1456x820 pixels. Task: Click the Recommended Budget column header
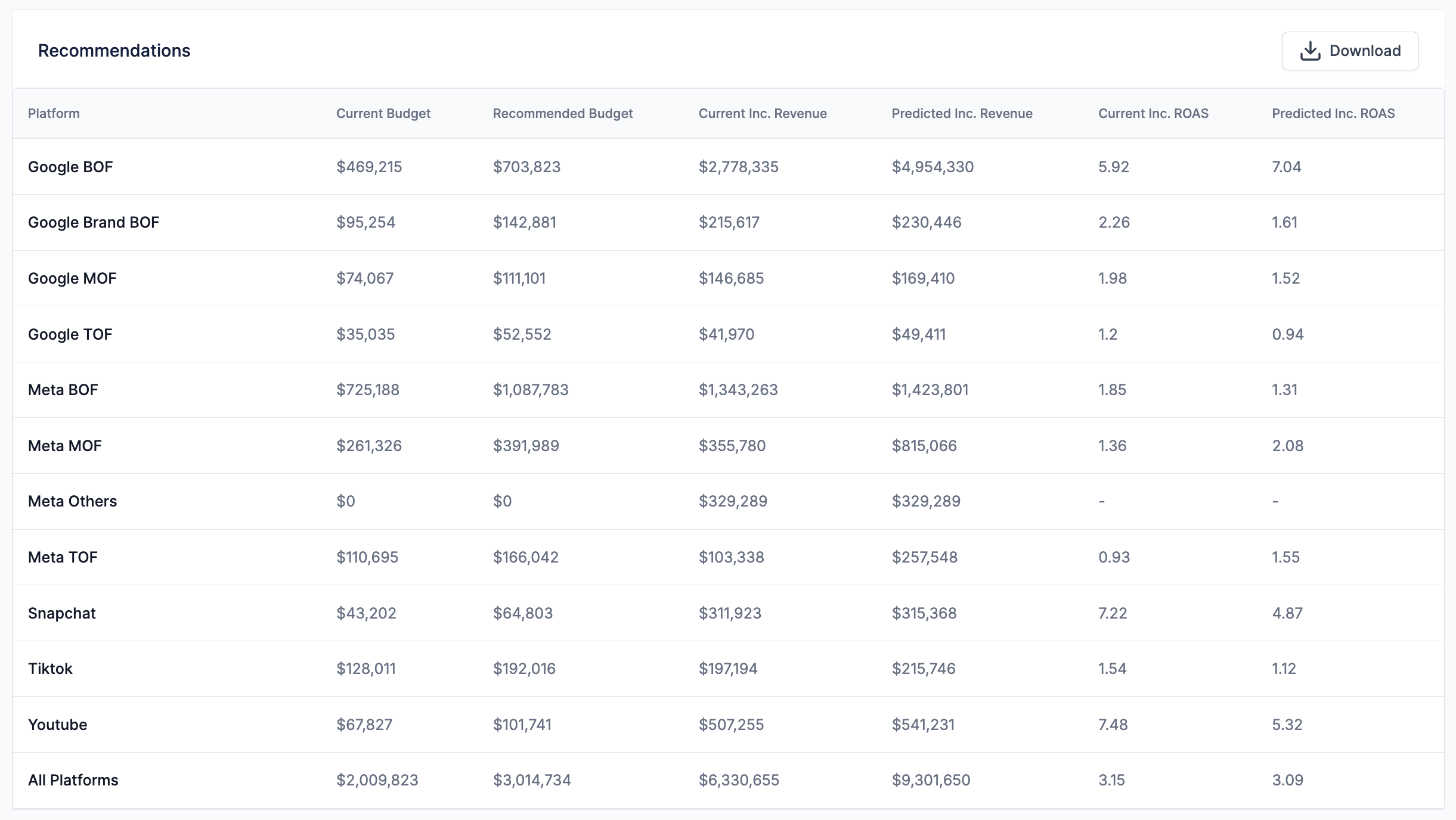(562, 113)
